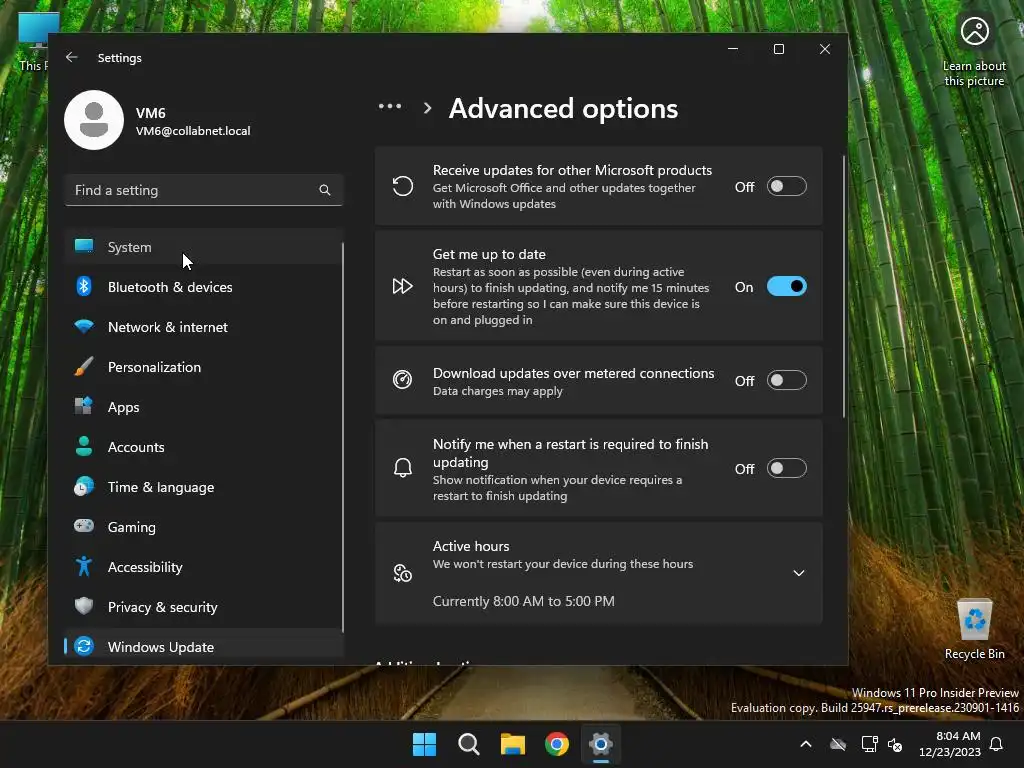Select Windows Update in sidebar
Image resolution: width=1024 pixels, height=768 pixels.
[x=204, y=647]
